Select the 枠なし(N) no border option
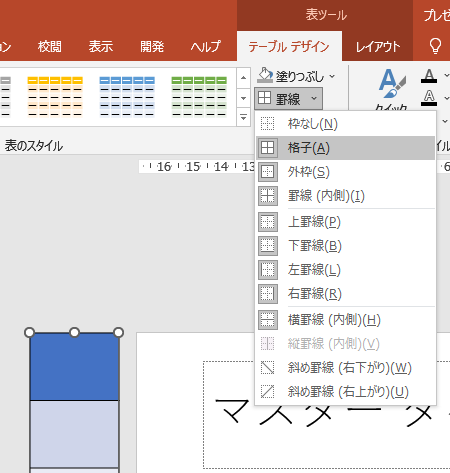Viewport: 450px width, 473px height. [x=346, y=124]
